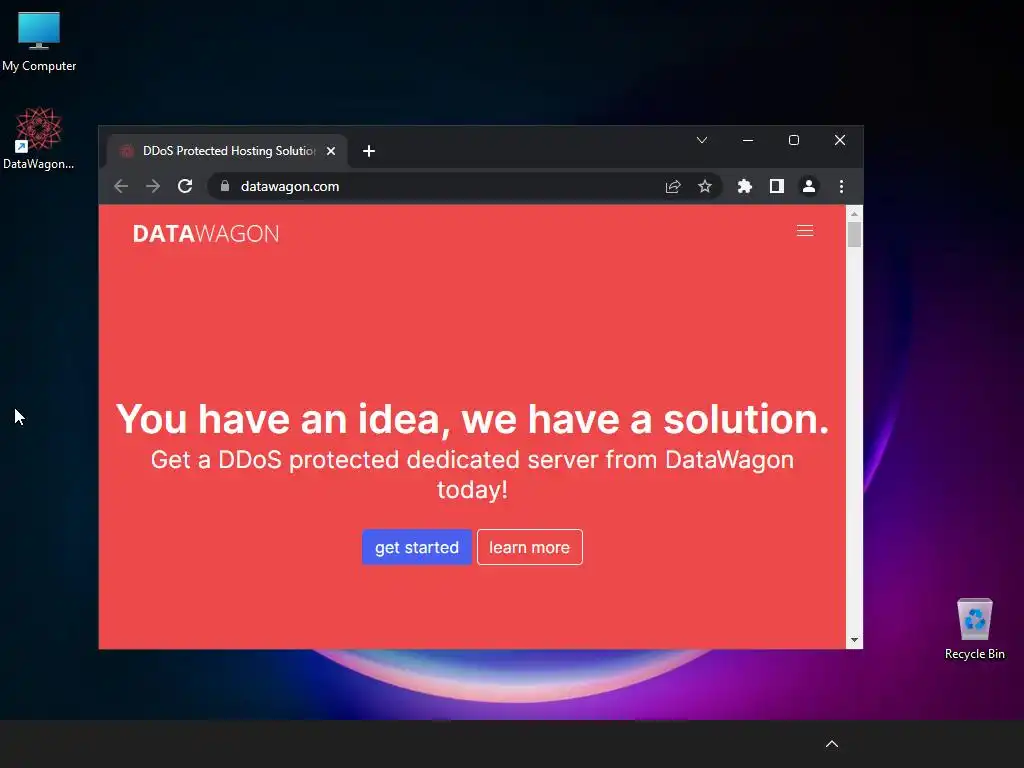Close the Chrome window
1024x768 pixels.
(840, 140)
